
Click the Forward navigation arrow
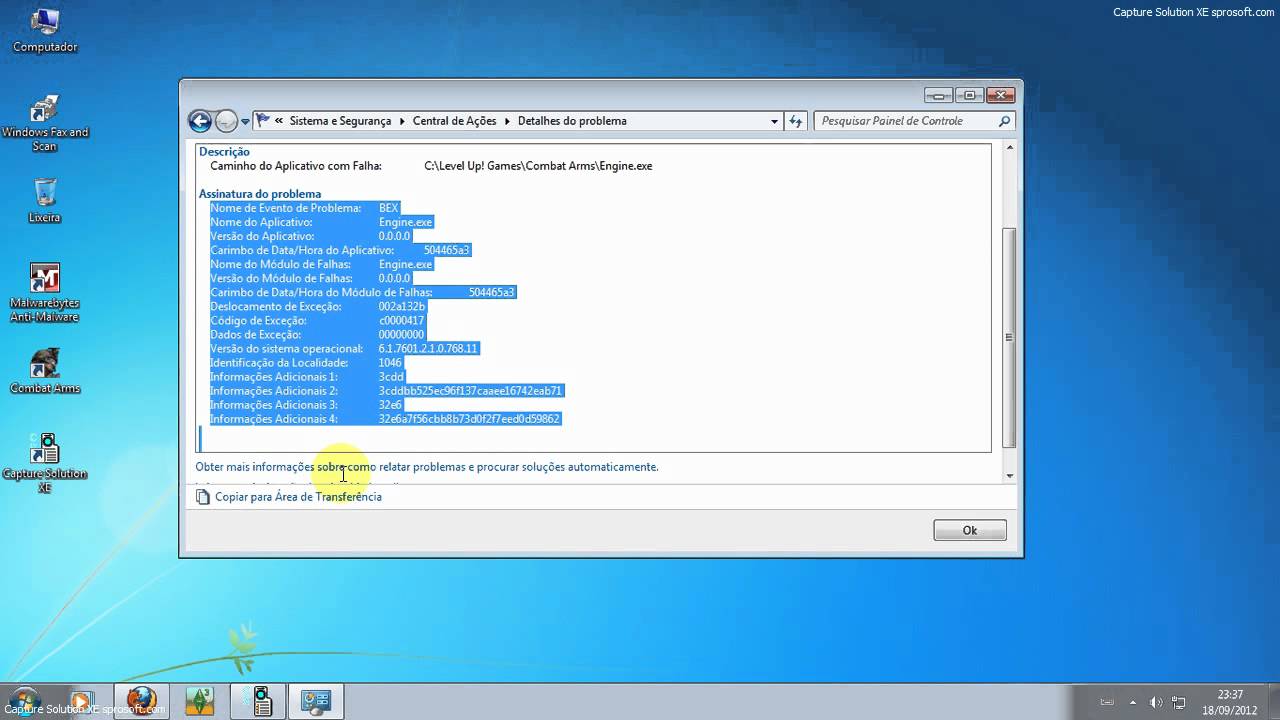(x=227, y=121)
